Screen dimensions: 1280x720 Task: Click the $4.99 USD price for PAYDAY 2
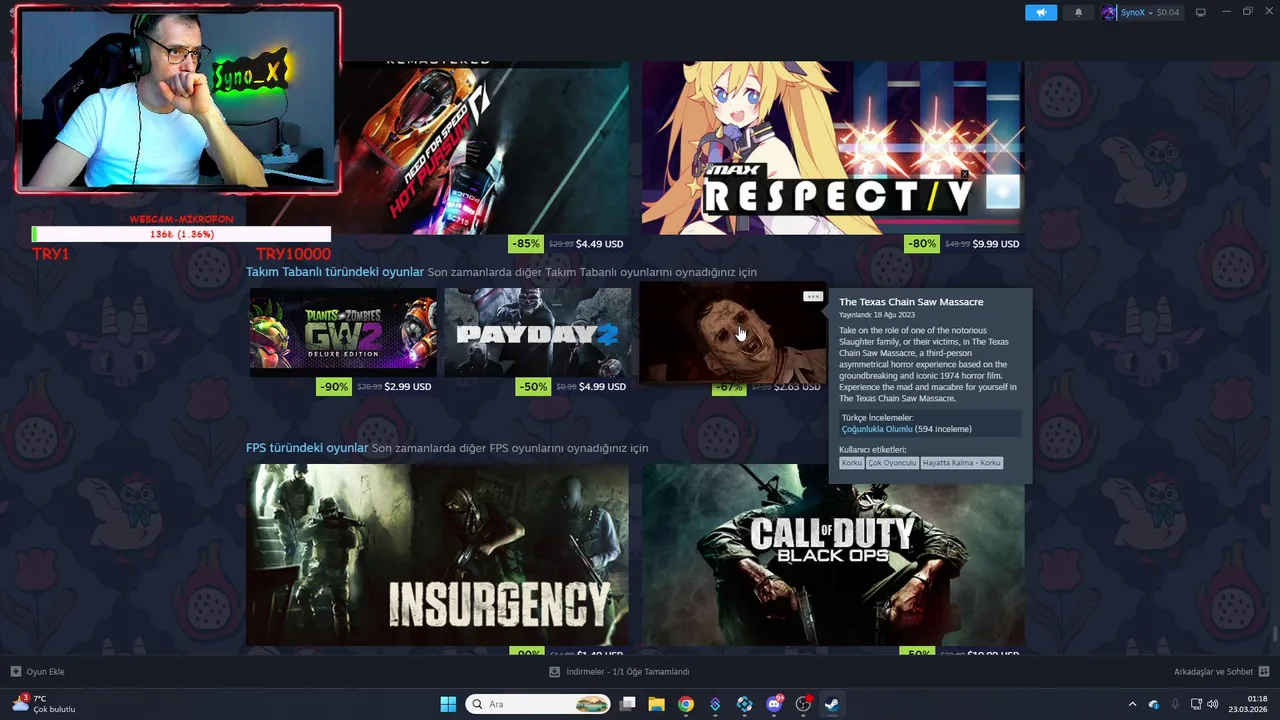click(x=602, y=386)
